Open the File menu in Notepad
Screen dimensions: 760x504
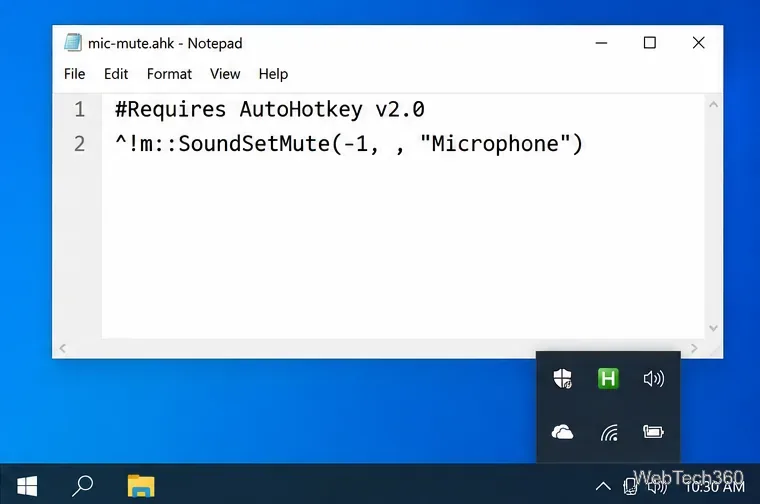click(x=75, y=74)
